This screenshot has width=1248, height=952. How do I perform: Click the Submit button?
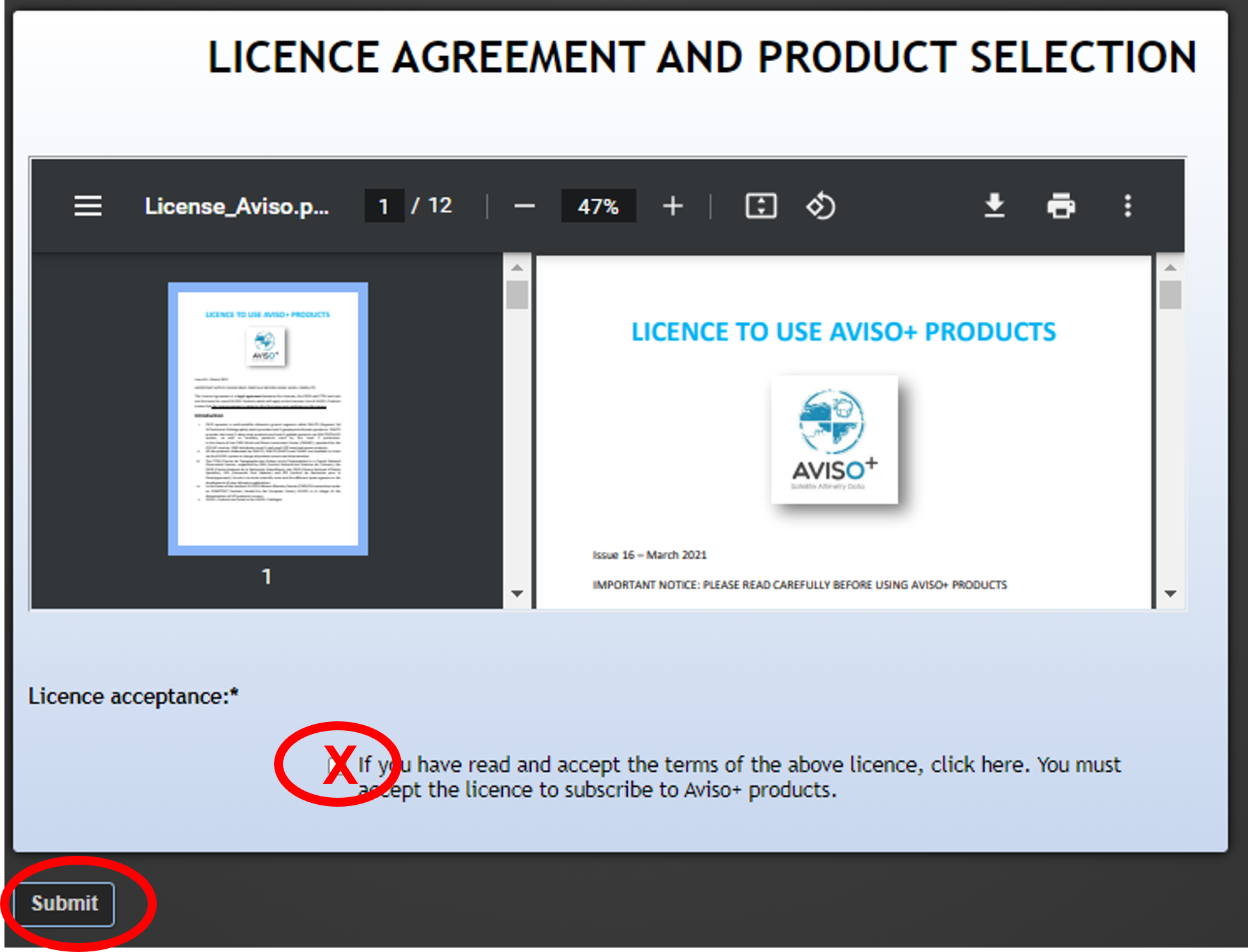point(64,904)
